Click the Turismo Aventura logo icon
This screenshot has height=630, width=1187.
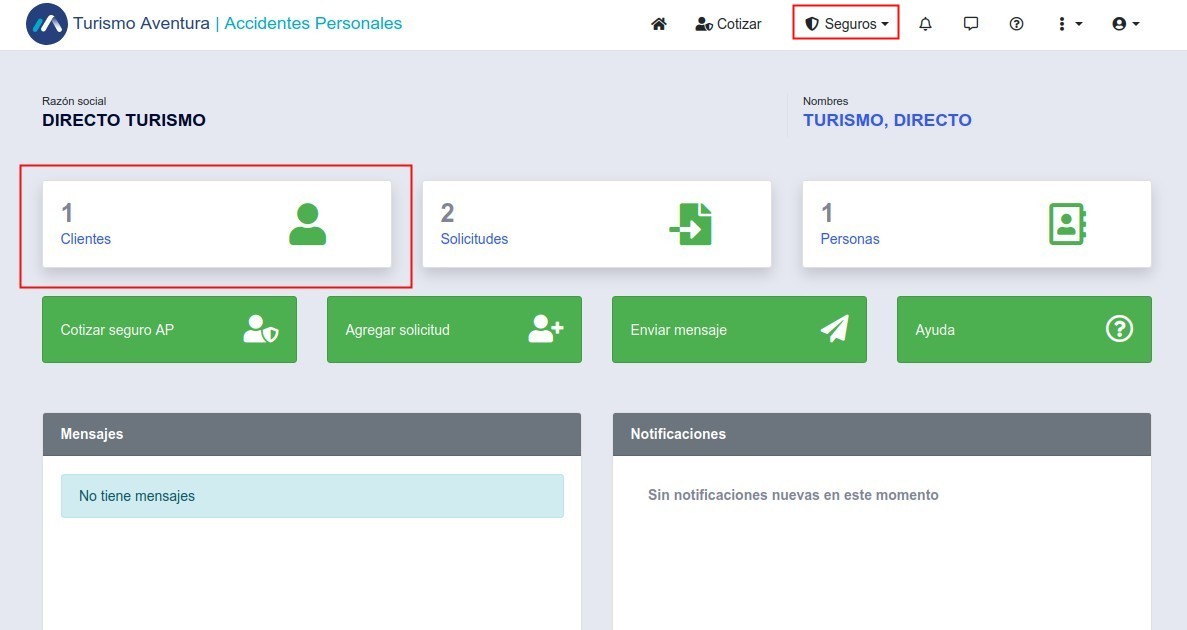(47, 24)
